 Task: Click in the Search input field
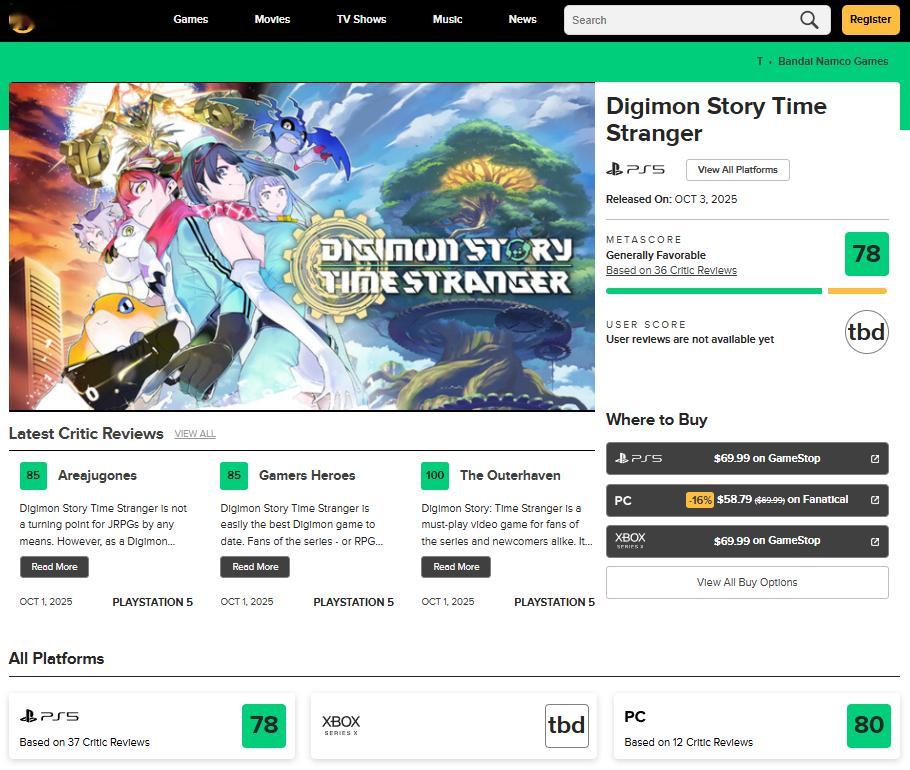[682, 20]
